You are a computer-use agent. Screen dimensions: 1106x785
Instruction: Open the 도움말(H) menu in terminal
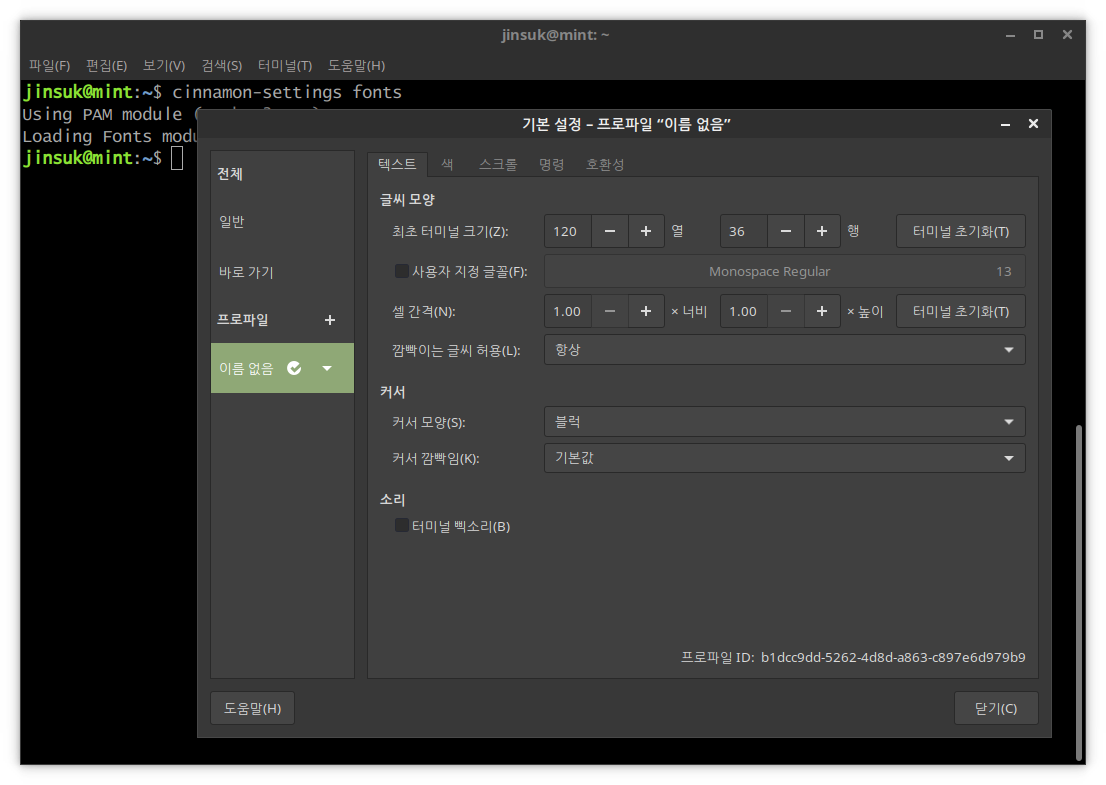[356, 66]
